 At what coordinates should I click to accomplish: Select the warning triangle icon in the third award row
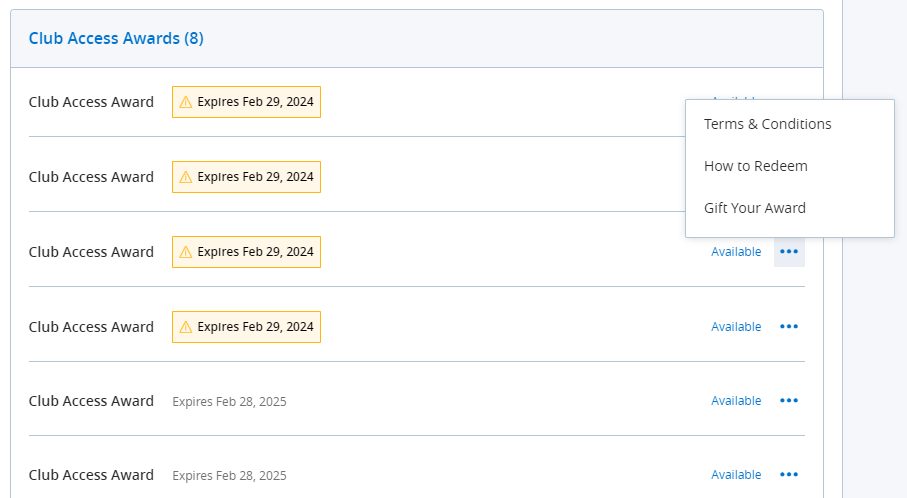pyautogui.click(x=185, y=252)
